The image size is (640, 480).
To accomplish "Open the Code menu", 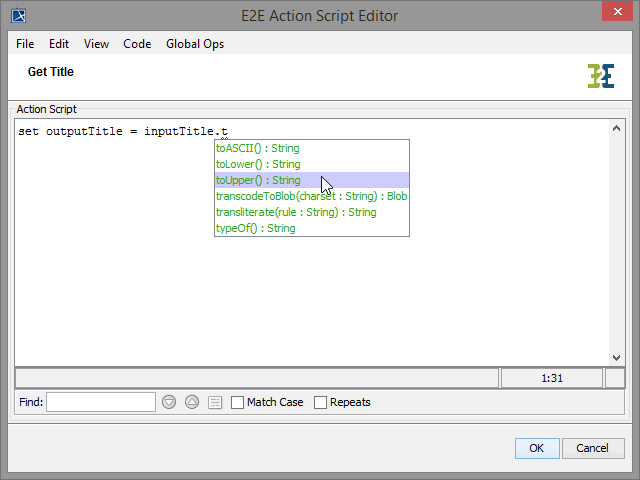I will (x=137, y=44).
